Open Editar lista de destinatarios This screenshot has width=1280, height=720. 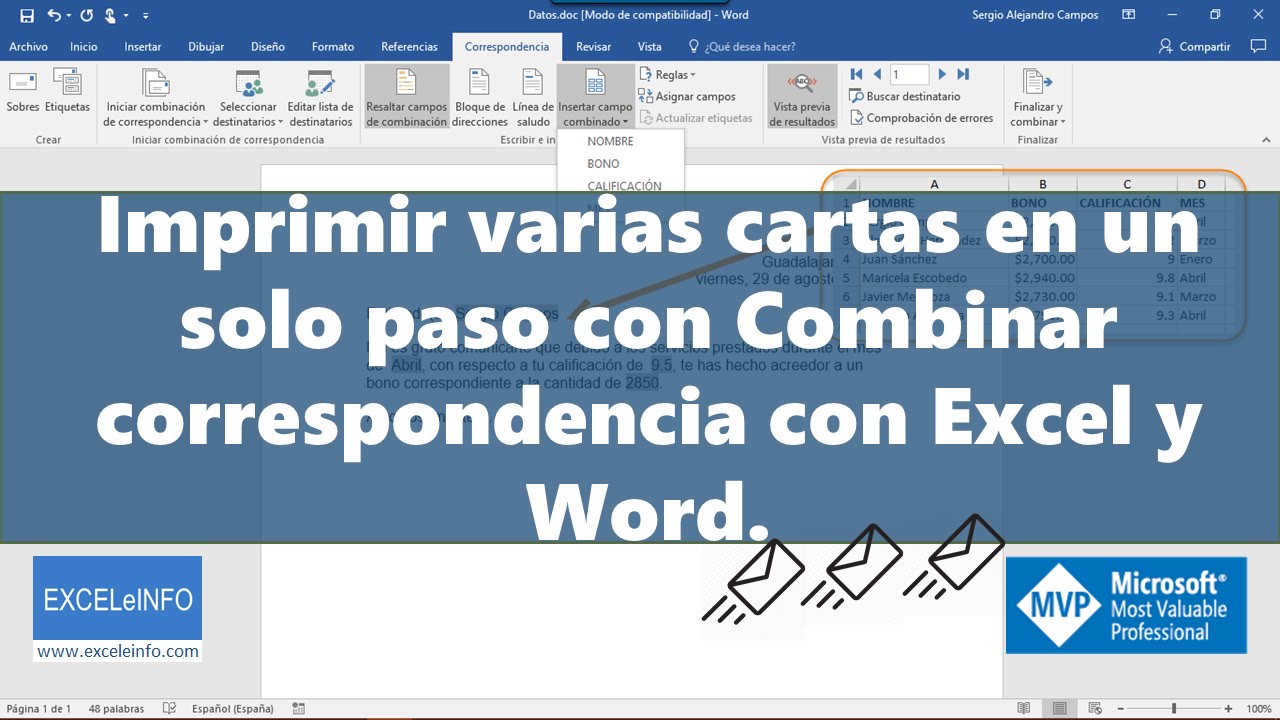[320, 98]
